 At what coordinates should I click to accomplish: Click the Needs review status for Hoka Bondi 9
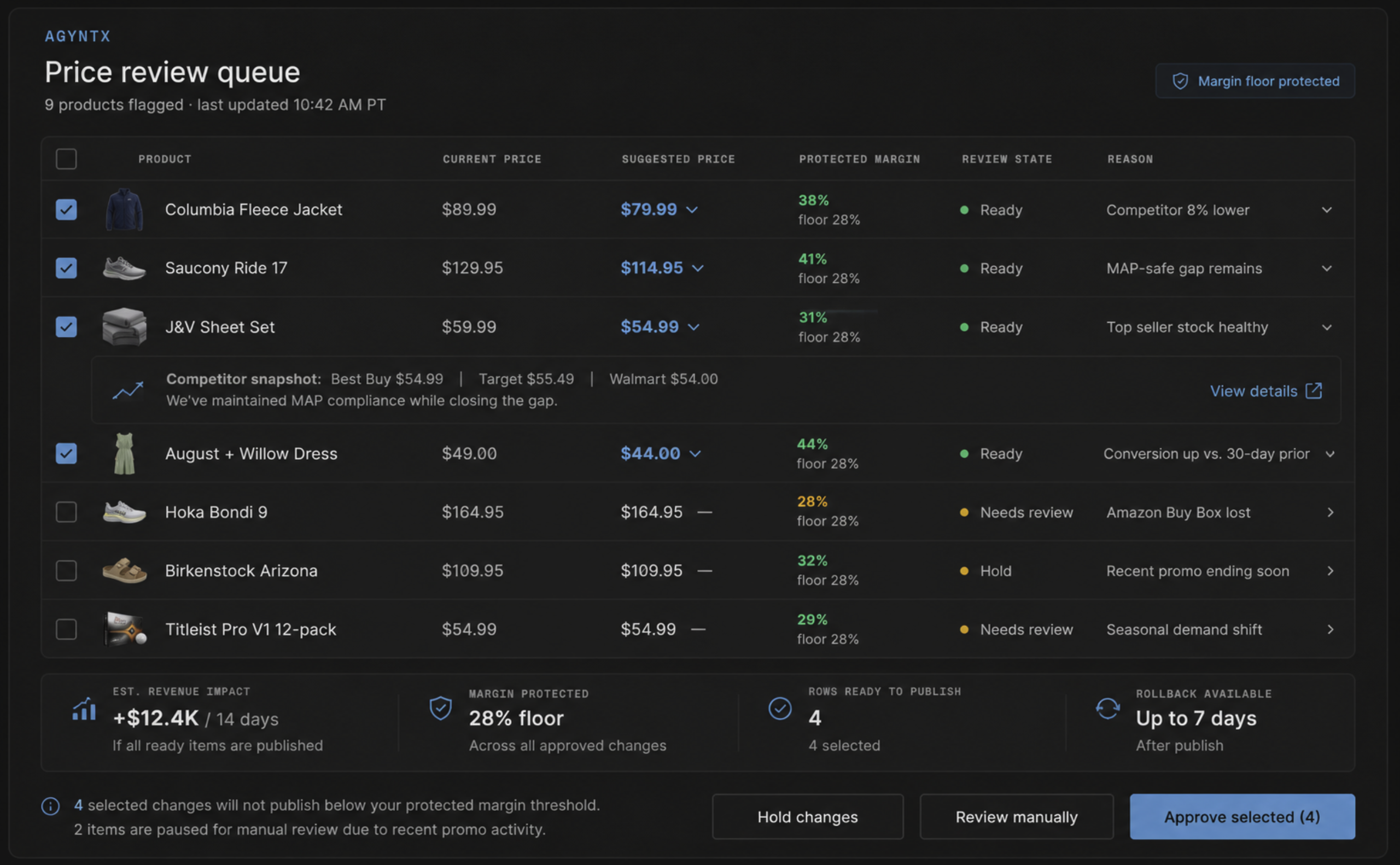[x=1017, y=512]
